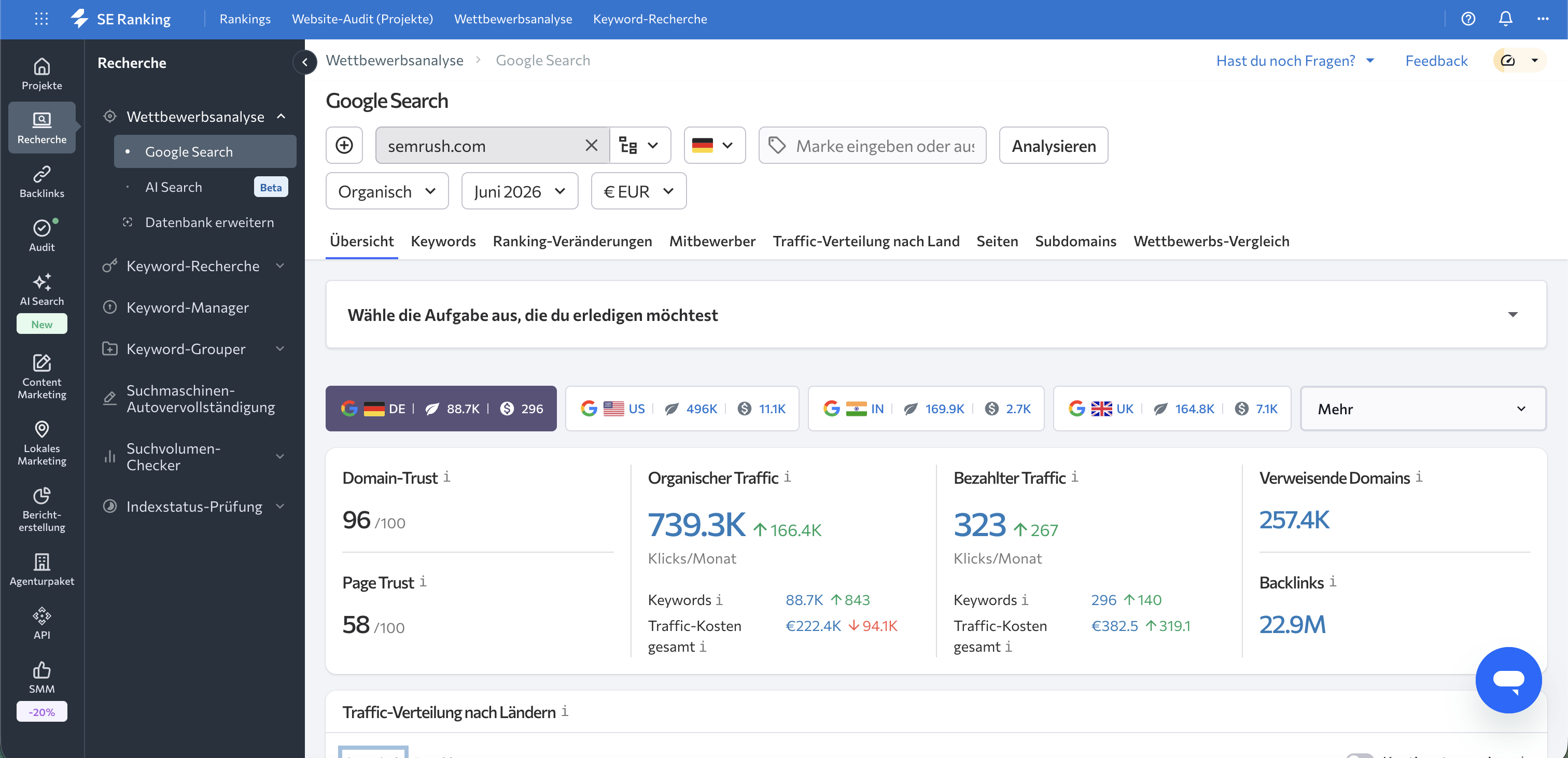The height and width of the screenshot is (758, 1568).
Task: Collapse the Wettbewerbsanalyse section
Action: click(281, 116)
